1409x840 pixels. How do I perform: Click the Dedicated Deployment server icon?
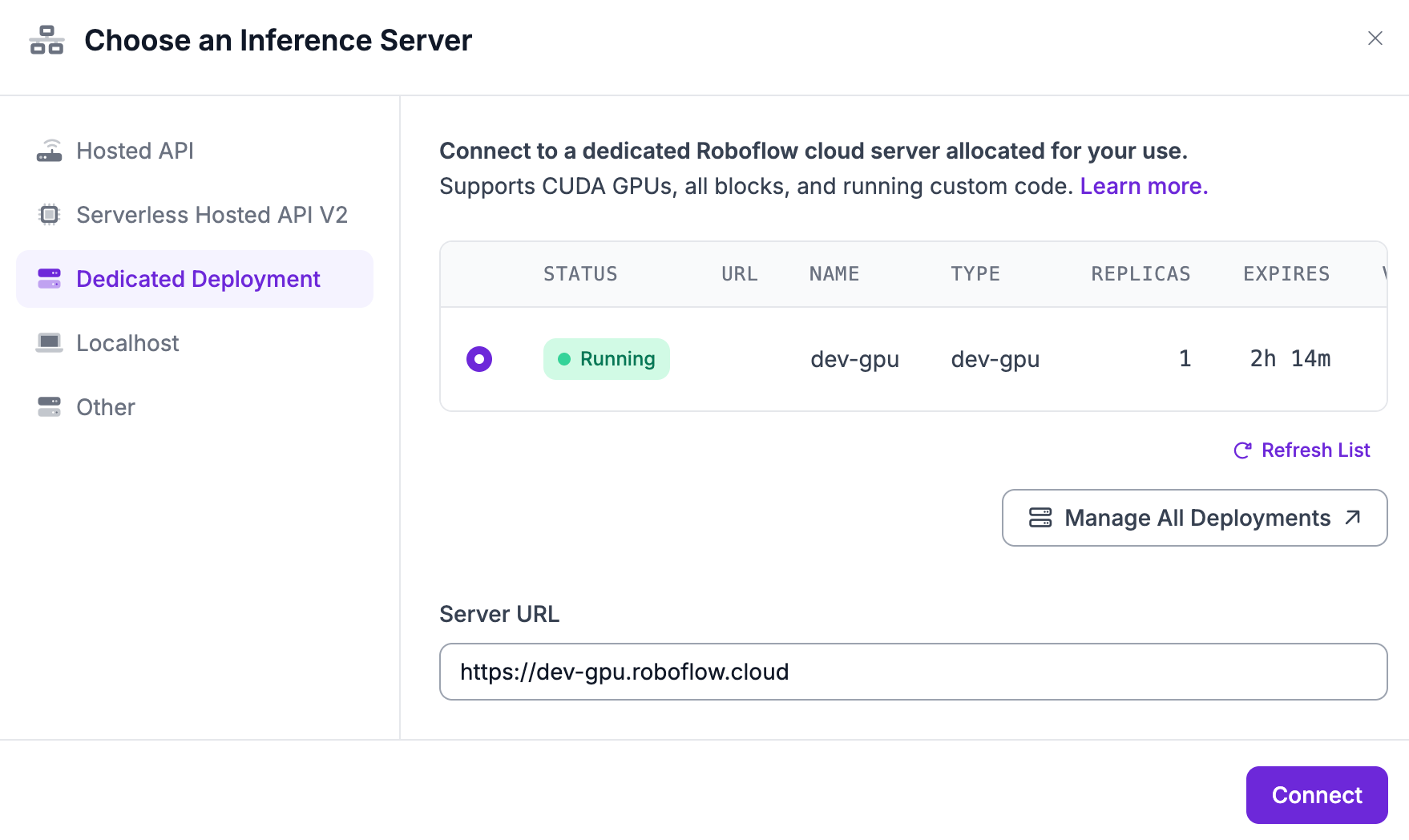click(49, 279)
